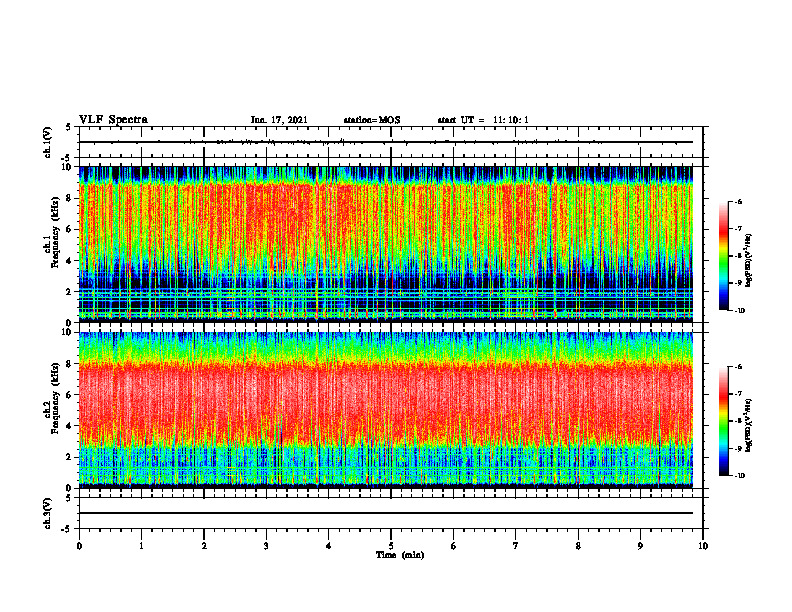Click the "8" kHz tick on ch.1 axis
This screenshot has height=612, width=792.
pos(70,198)
